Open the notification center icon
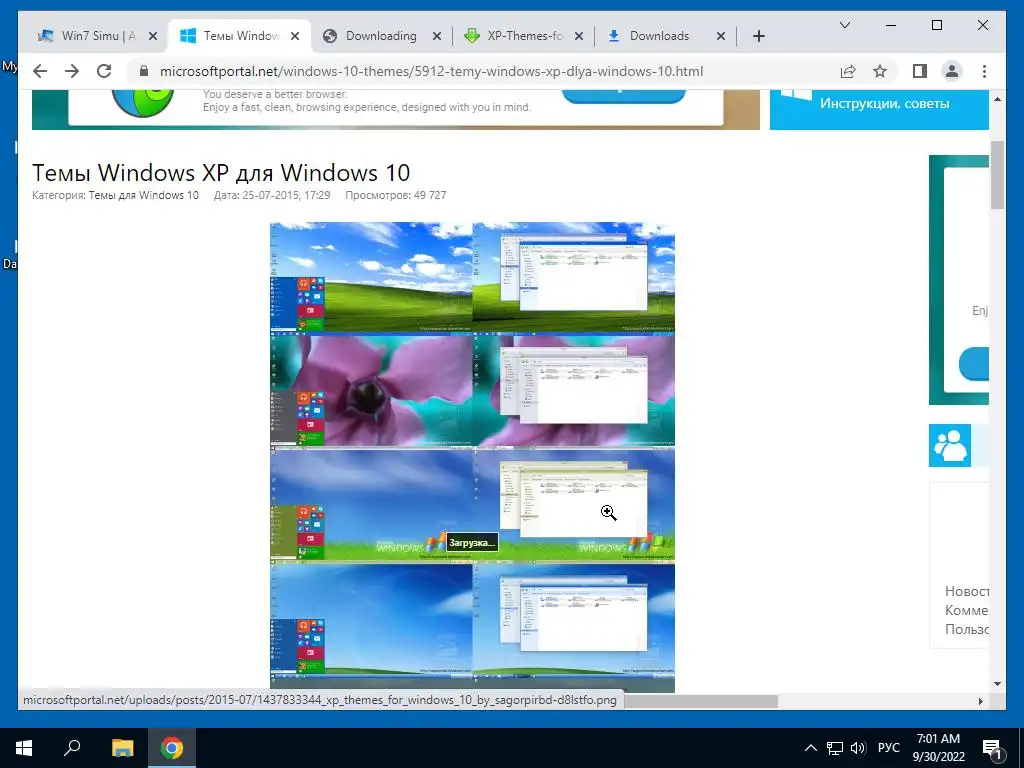This screenshot has width=1024, height=768. click(x=993, y=749)
